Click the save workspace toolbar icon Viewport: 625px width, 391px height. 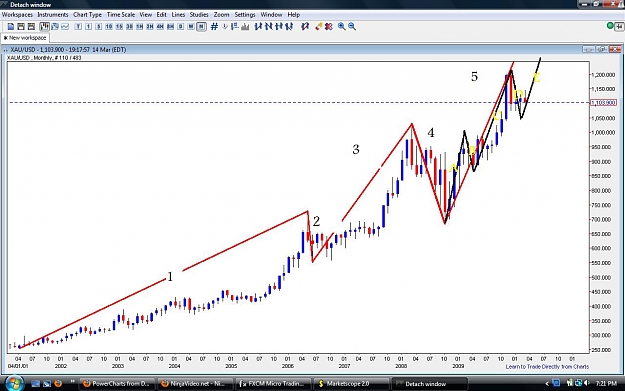31,27
